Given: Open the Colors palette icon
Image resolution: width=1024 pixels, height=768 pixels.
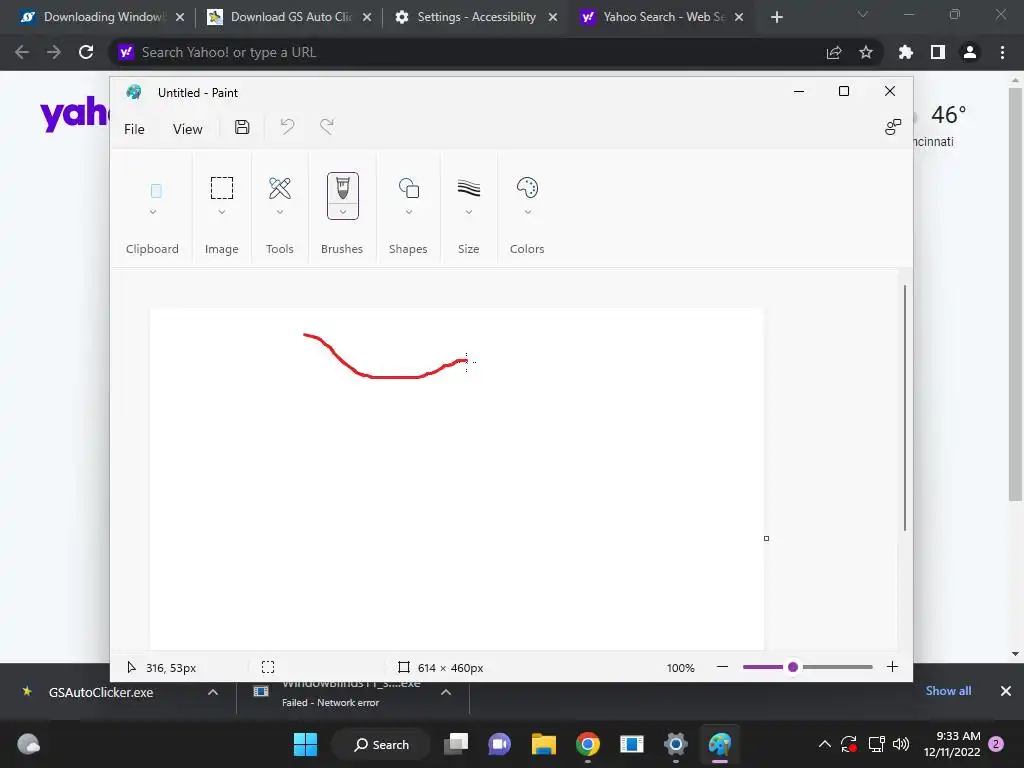Looking at the screenshot, I should (527, 188).
